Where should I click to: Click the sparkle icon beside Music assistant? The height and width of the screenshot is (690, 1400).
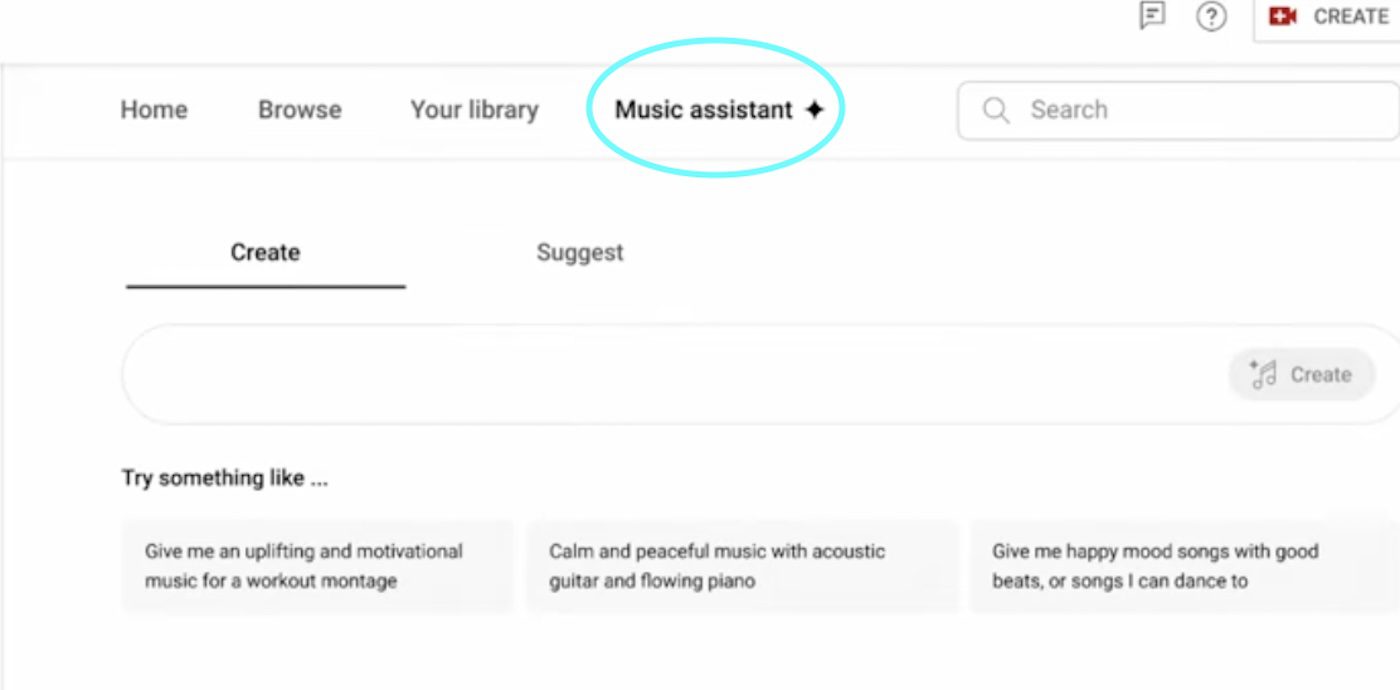815,110
